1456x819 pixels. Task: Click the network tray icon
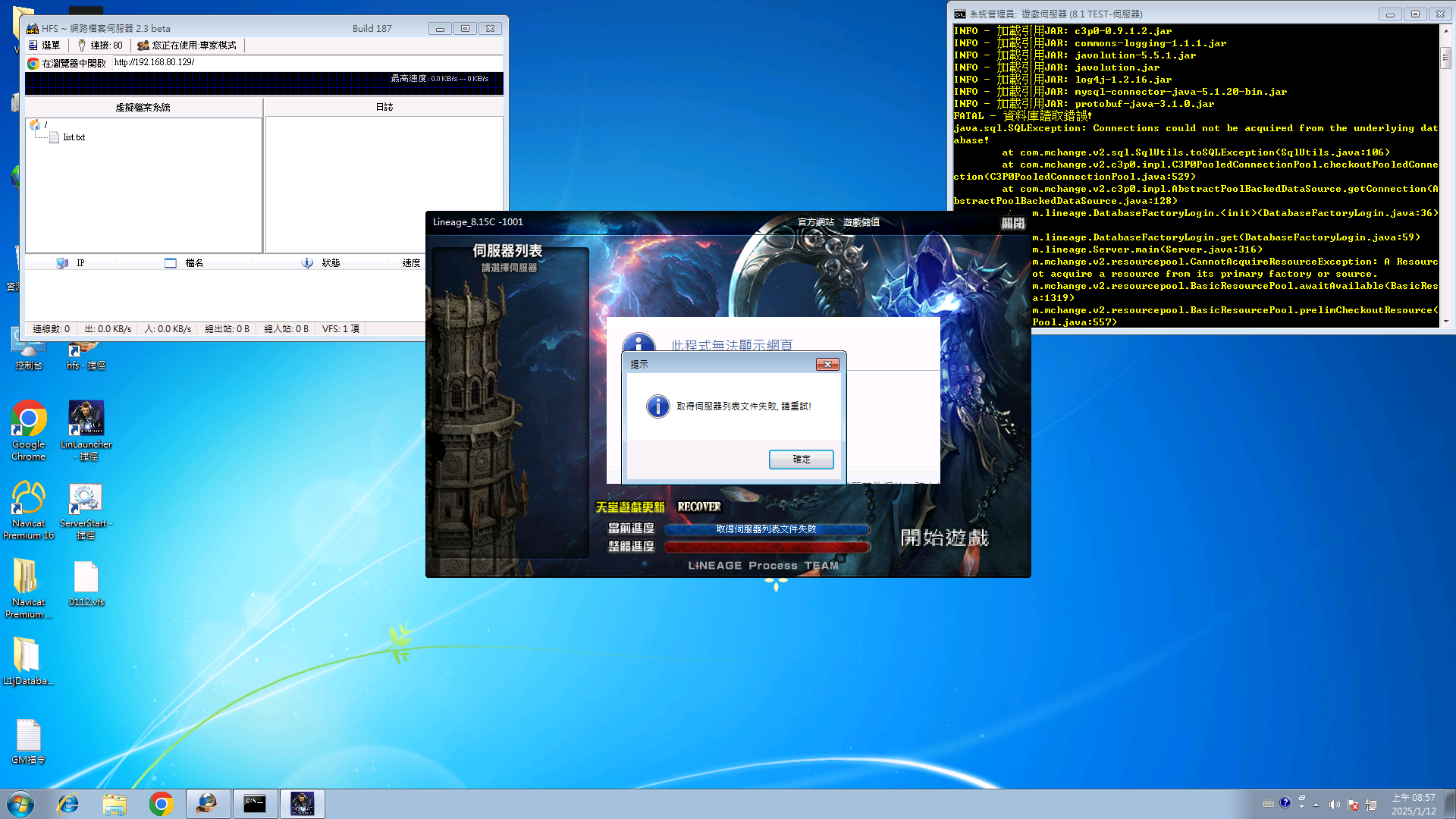click(1370, 805)
